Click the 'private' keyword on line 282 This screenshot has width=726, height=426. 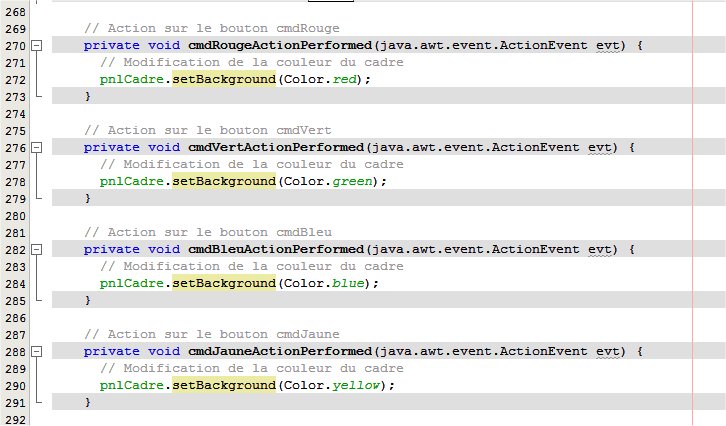pyautogui.click(x=112, y=250)
